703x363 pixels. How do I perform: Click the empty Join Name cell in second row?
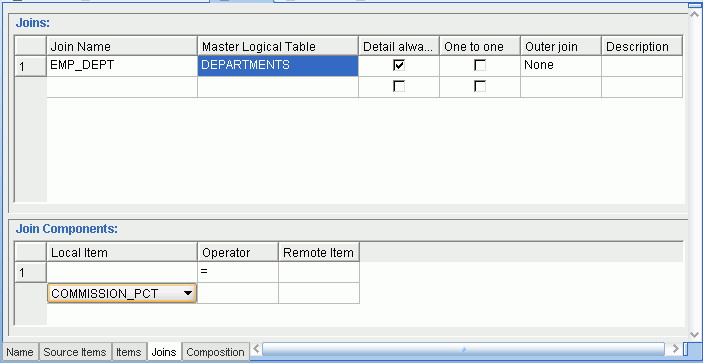click(x=122, y=86)
